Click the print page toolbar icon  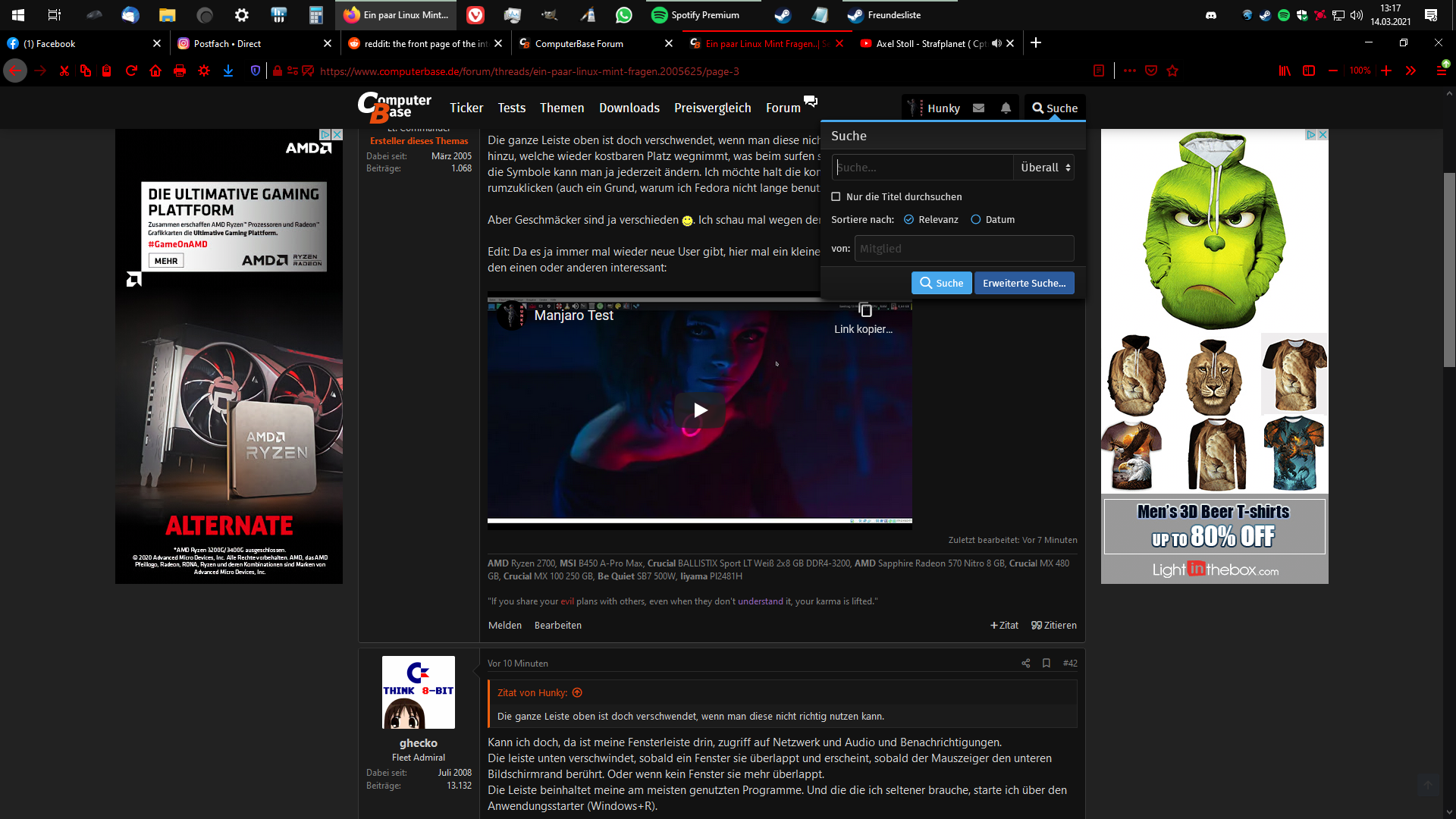click(180, 71)
